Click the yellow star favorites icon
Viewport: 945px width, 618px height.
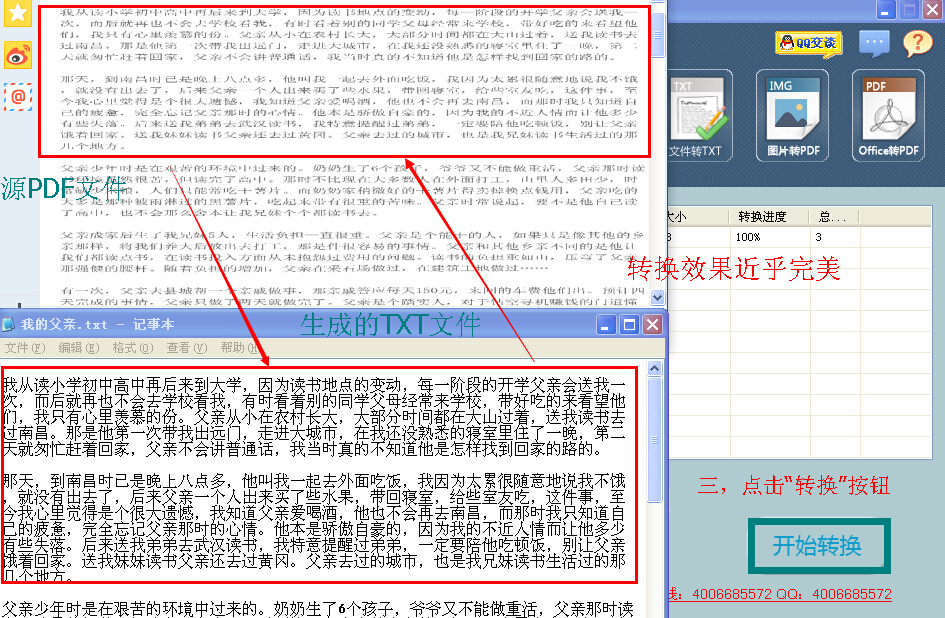[x=17, y=13]
